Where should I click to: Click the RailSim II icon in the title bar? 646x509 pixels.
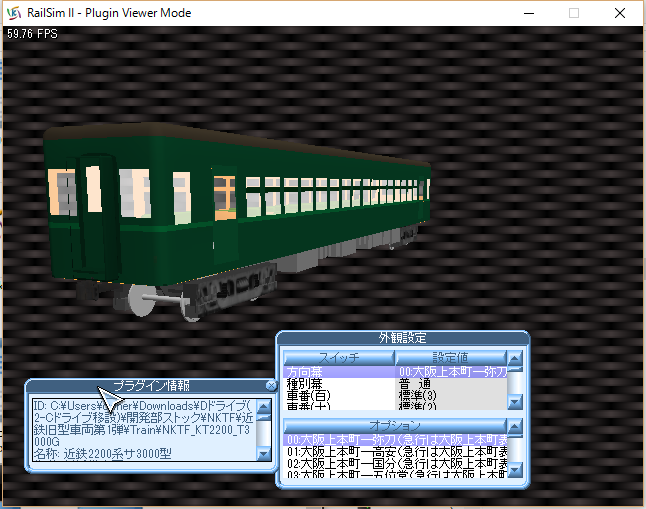pyautogui.click(x=14, y=13)
